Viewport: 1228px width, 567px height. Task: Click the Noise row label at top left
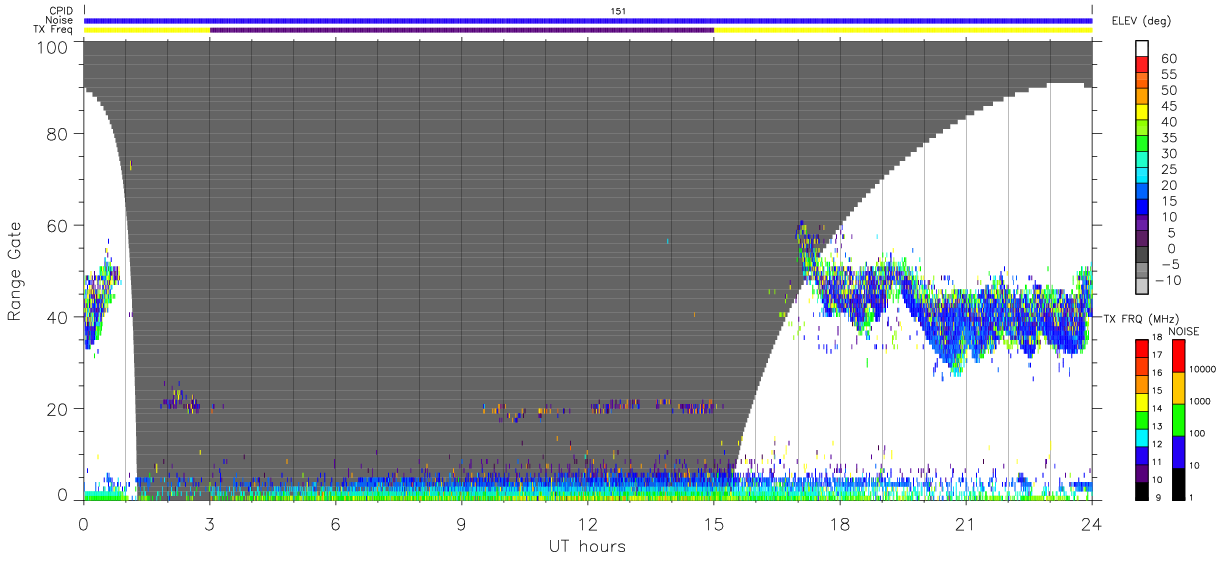pos(58,20)
